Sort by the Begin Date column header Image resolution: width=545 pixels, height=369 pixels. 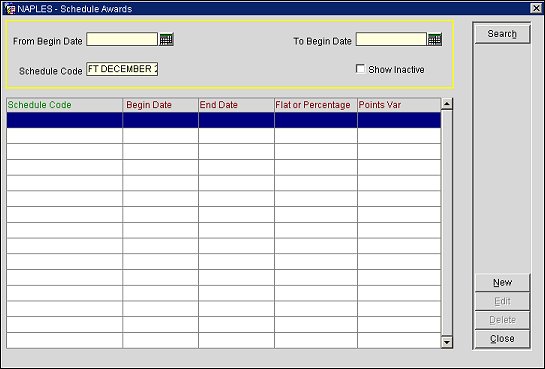(160, 105)
